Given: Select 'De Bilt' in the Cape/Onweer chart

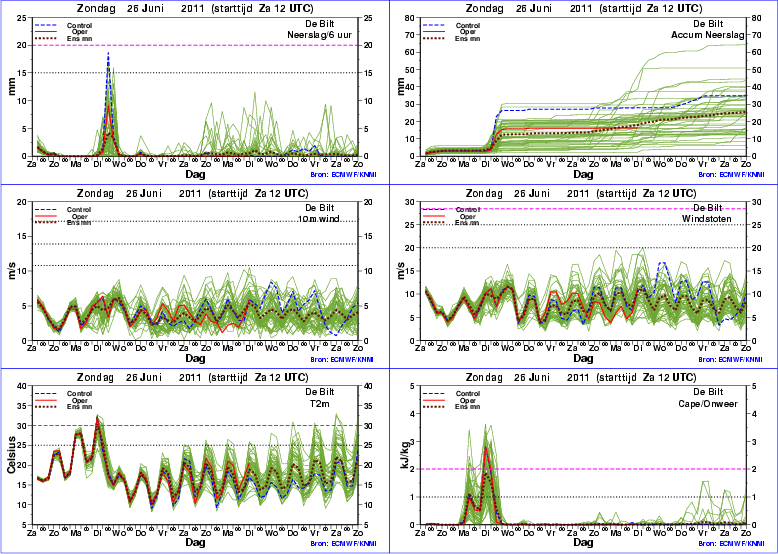Looking at the screenshot, I should [708, 392].
